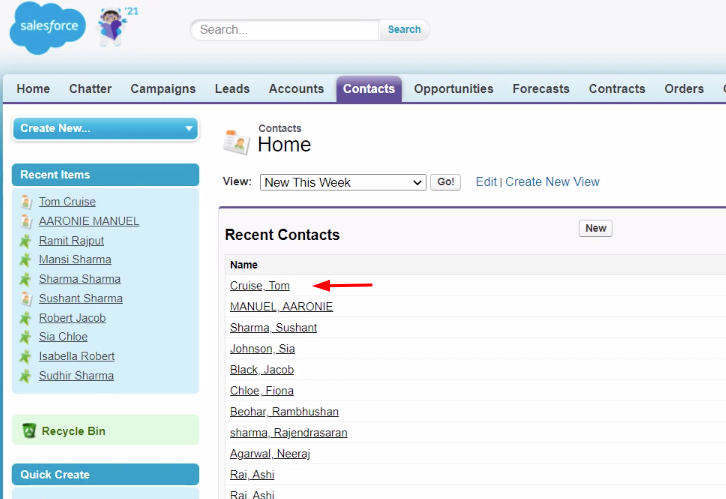Go to the Home tab
Screen dimensions: 726x499
click(x=33, y=88)
